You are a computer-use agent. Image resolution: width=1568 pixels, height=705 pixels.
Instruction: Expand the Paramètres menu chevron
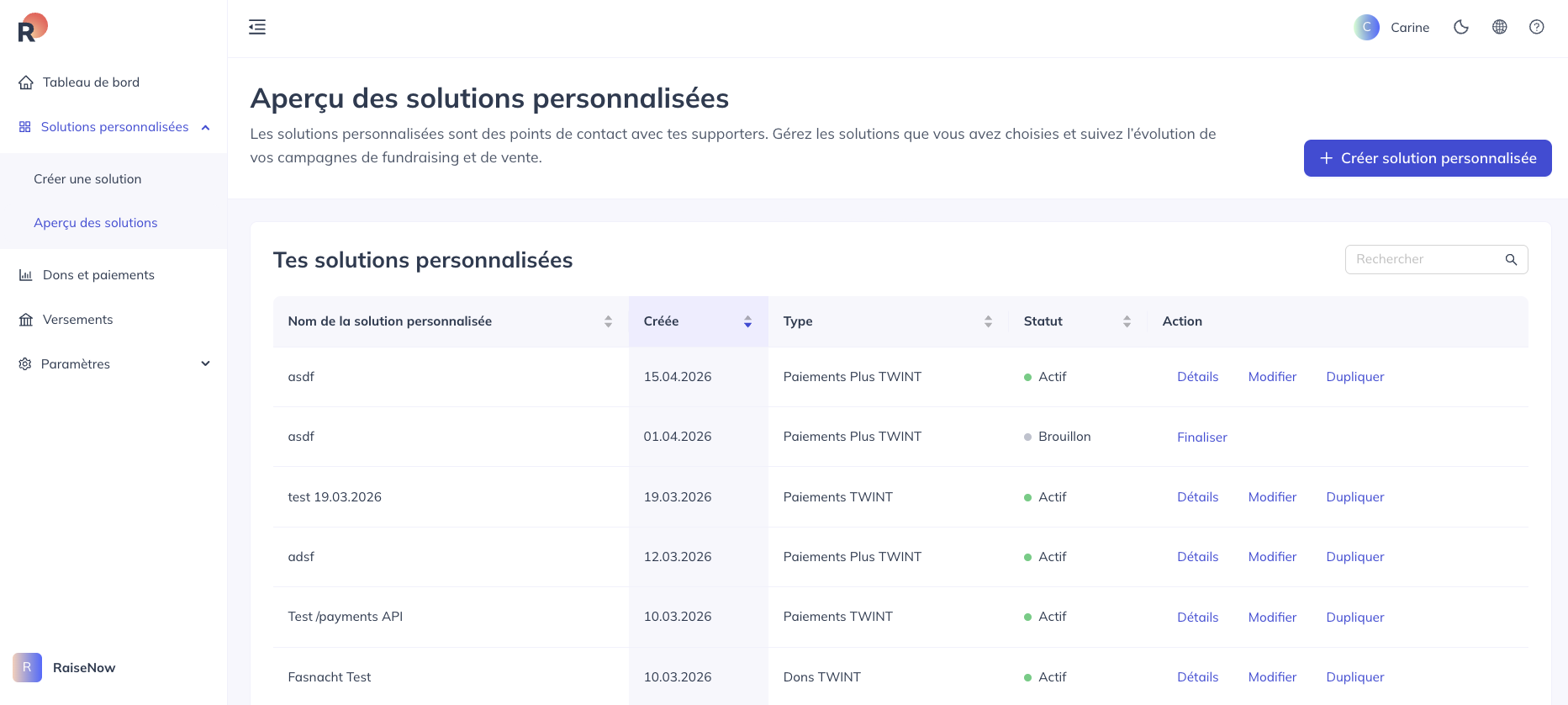coord(205,363)
